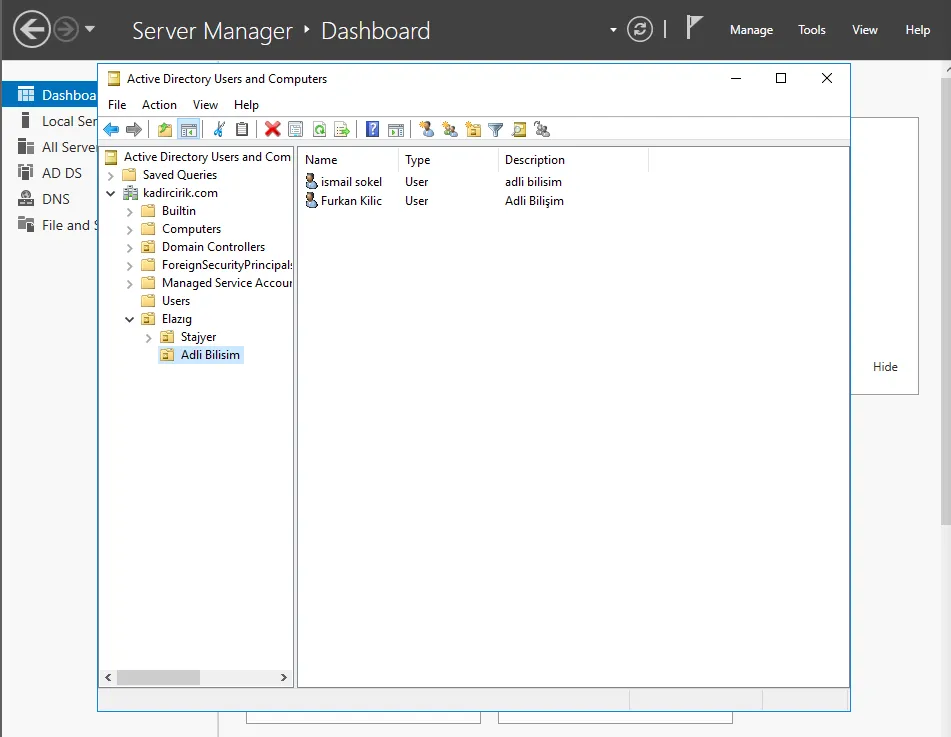Select the Users container in tree
The width and height of the screenshot is (951, 737).
point(175,301)
